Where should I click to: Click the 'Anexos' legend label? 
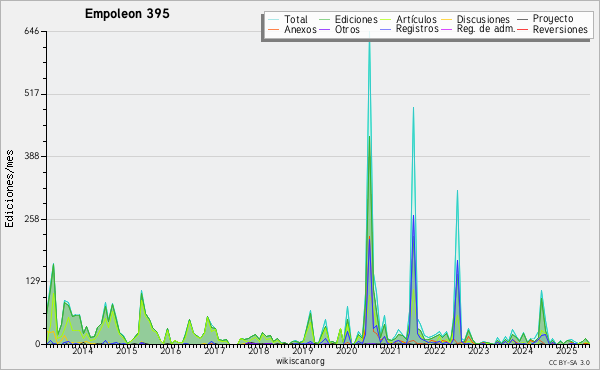(300, 29)
